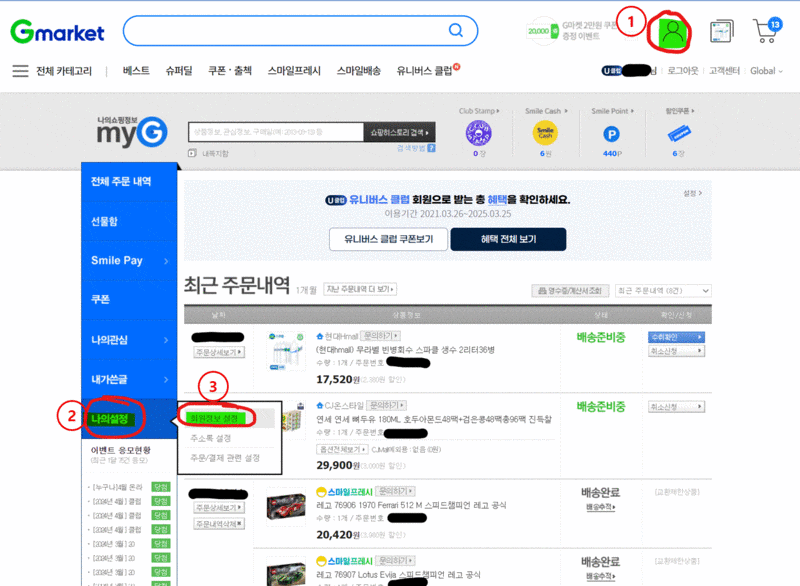
Task: Click the 설정 link on the club banner
Action: click(692, 193)
